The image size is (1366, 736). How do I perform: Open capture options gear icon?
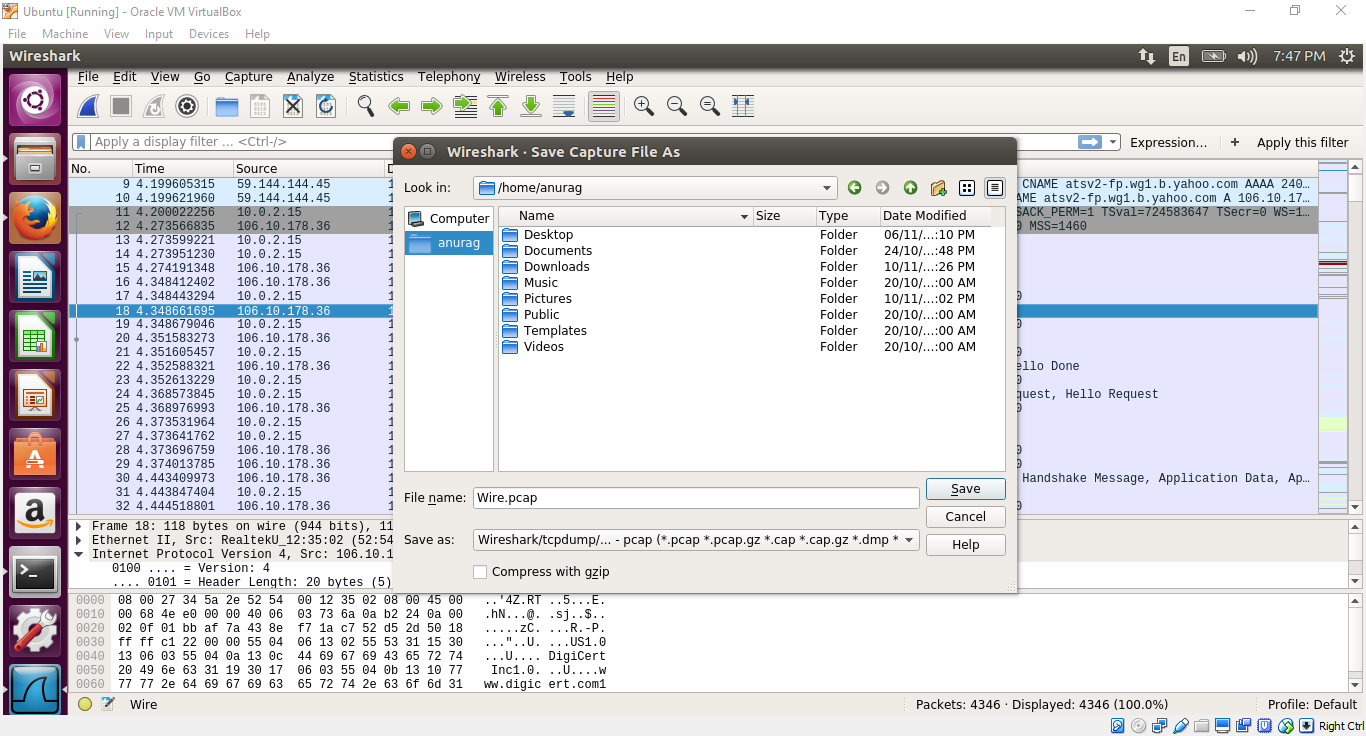[187, 106]
